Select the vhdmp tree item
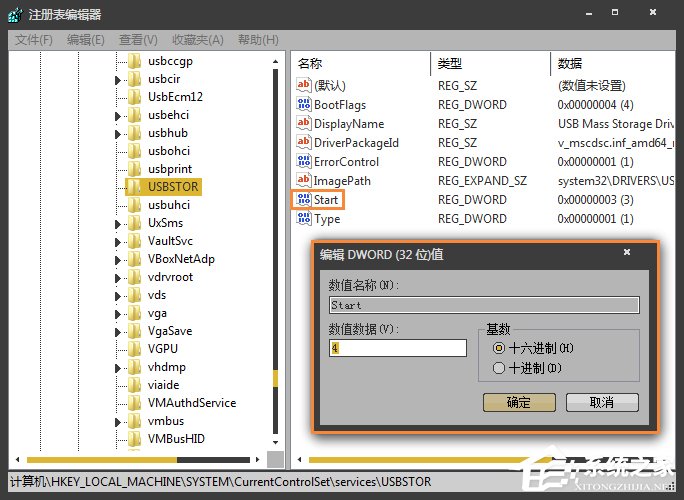The height and width of the screenshot is (500, 684). pos(167,367)
